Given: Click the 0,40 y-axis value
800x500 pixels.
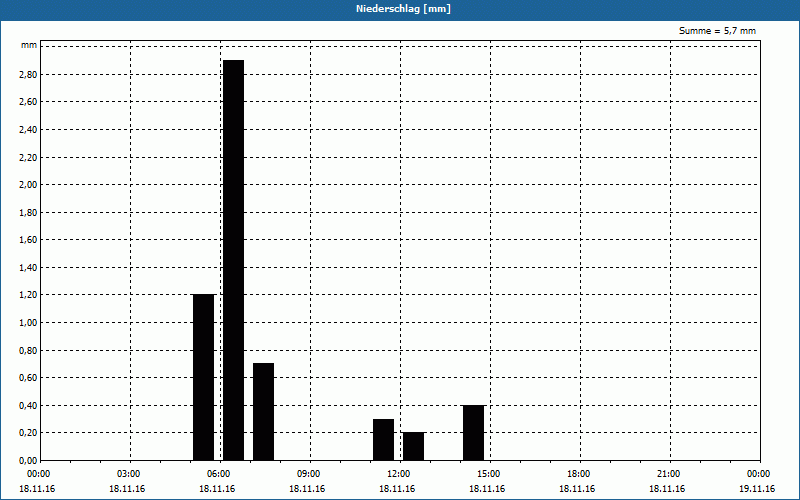Looking at the screenshot, I should [28, 406].
